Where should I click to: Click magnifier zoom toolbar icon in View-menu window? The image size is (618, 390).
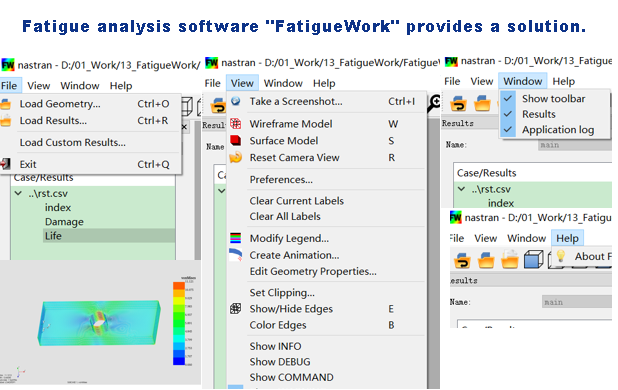tap(434, 103)
